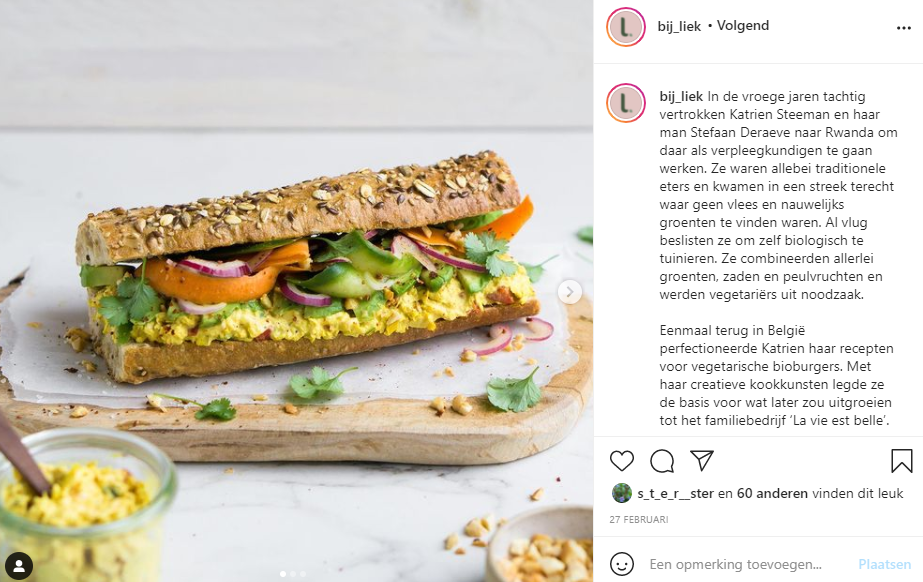Click the Plaatsen post button
Viewport: 923px width, 582px height.
click(x=884, y=564)
